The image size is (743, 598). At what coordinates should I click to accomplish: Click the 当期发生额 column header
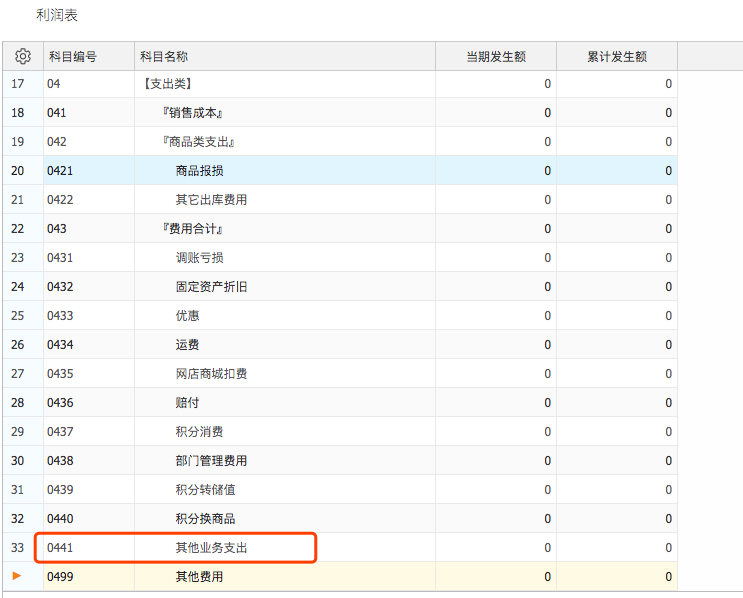click(496, 57)
